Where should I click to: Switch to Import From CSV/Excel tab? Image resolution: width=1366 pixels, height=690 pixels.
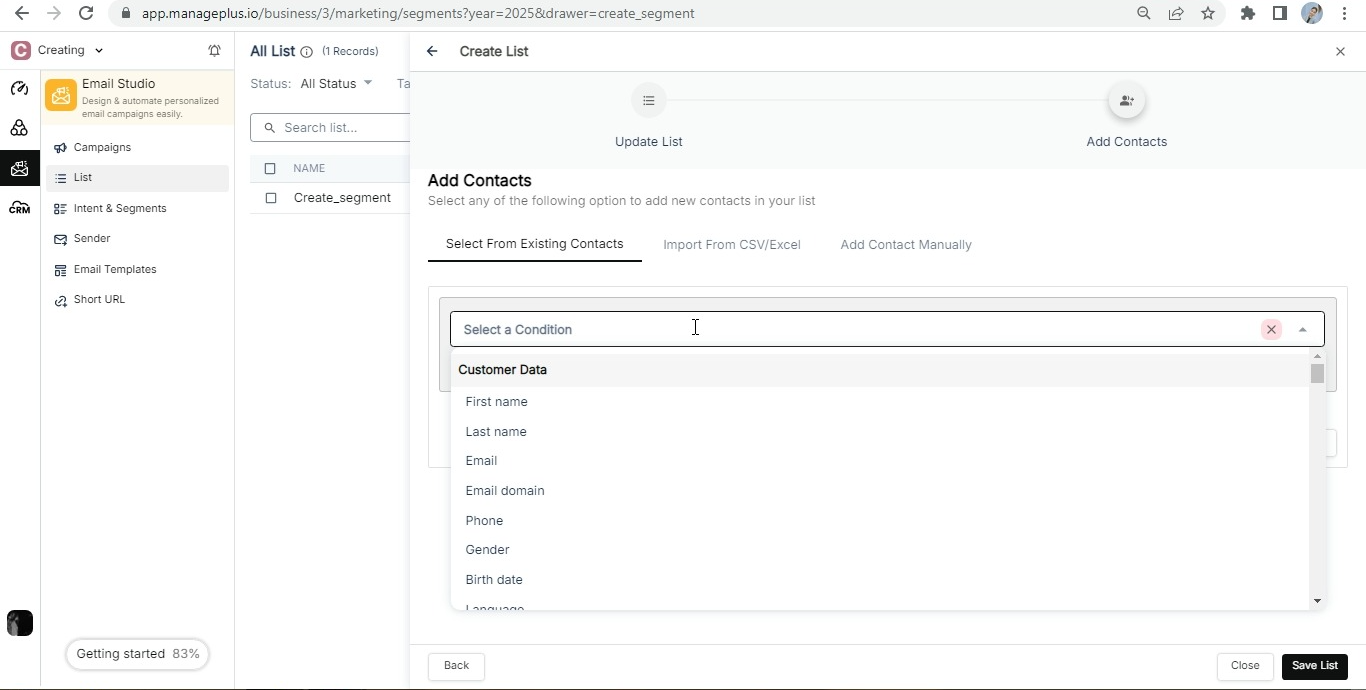point(732,245)
